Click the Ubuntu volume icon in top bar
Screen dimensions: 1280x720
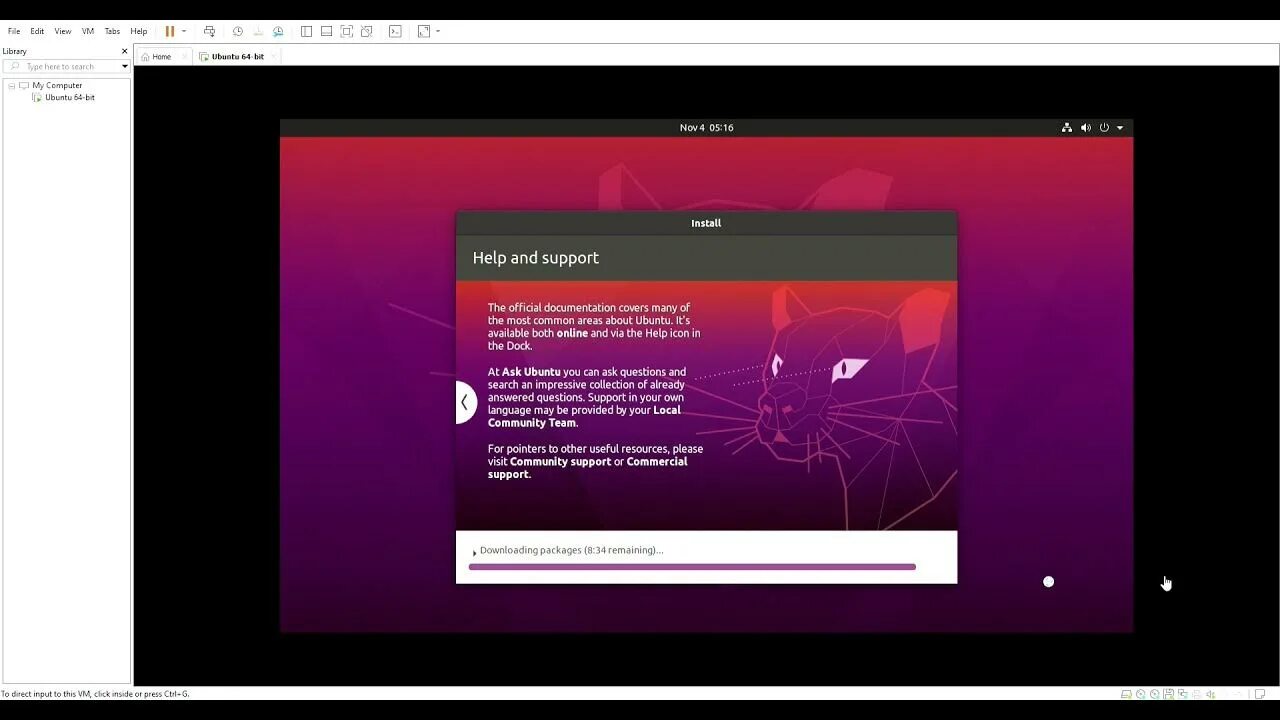pos(1086,128)
